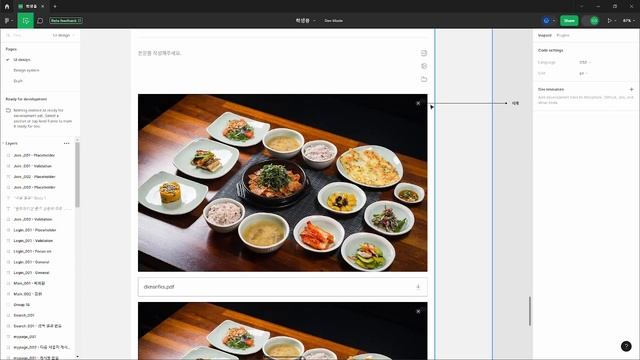This screenshot has width=640, height=360.
Task: Open the file name dropdown arrow
Action: point(314,20)
